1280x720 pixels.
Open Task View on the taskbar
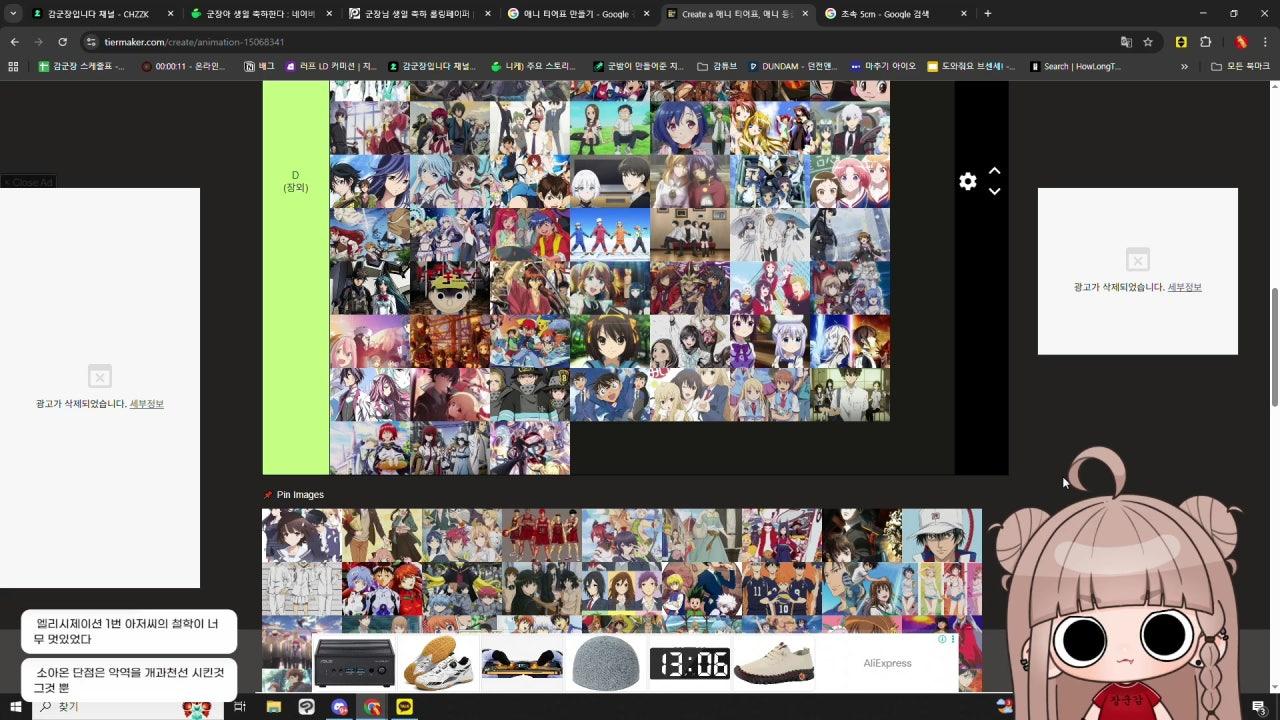(x=240, y=707)
